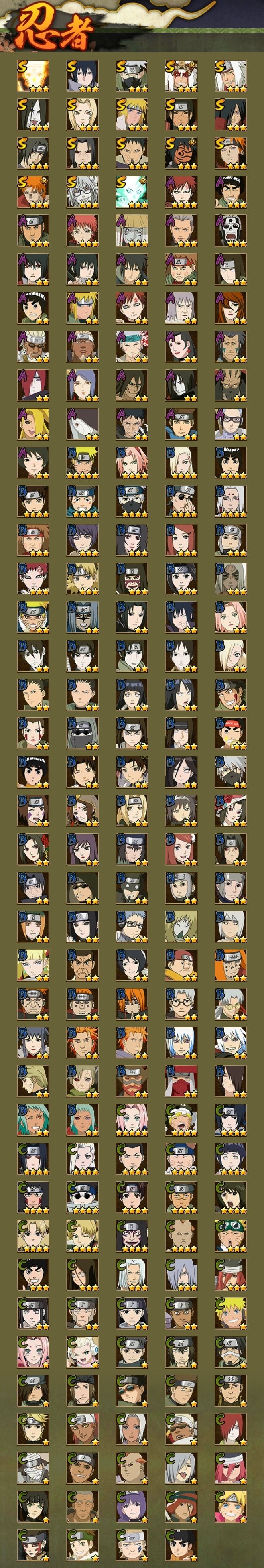Select the A-rank white shark portrait
The width and height of the screenshot is (264, 1568).
pos(83,424)
